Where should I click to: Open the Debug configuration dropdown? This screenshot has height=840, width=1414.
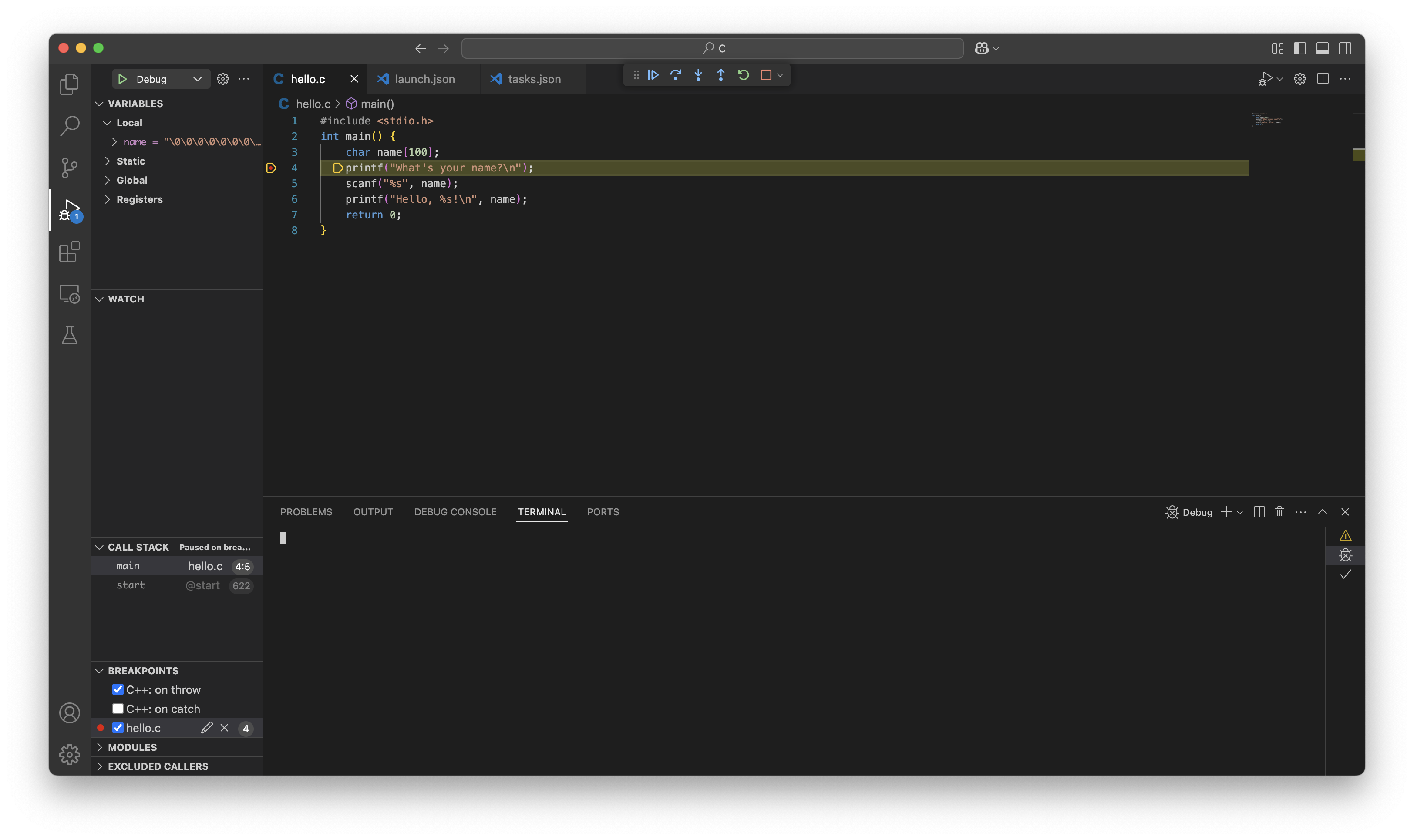pyautogui.click(x=198, y=79)
